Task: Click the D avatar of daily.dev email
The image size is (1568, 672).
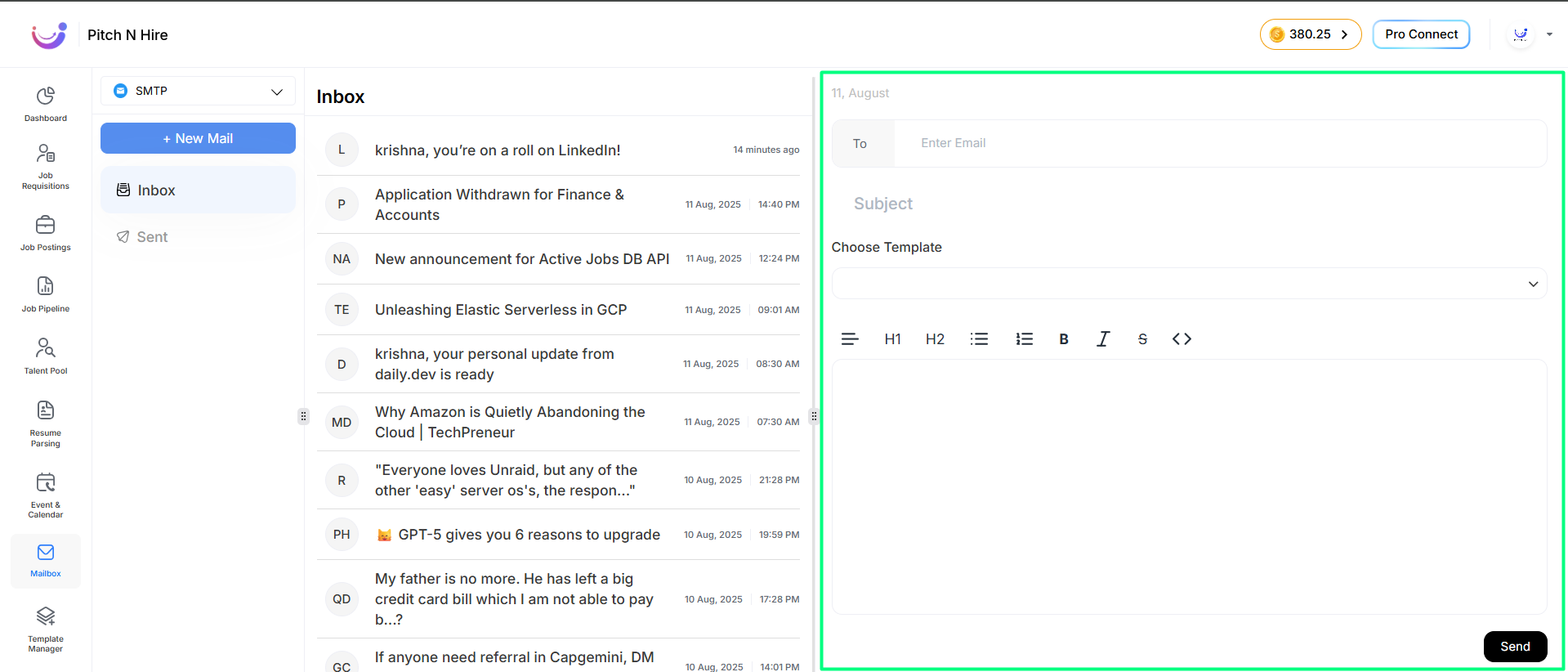Action: coord(342,364)
